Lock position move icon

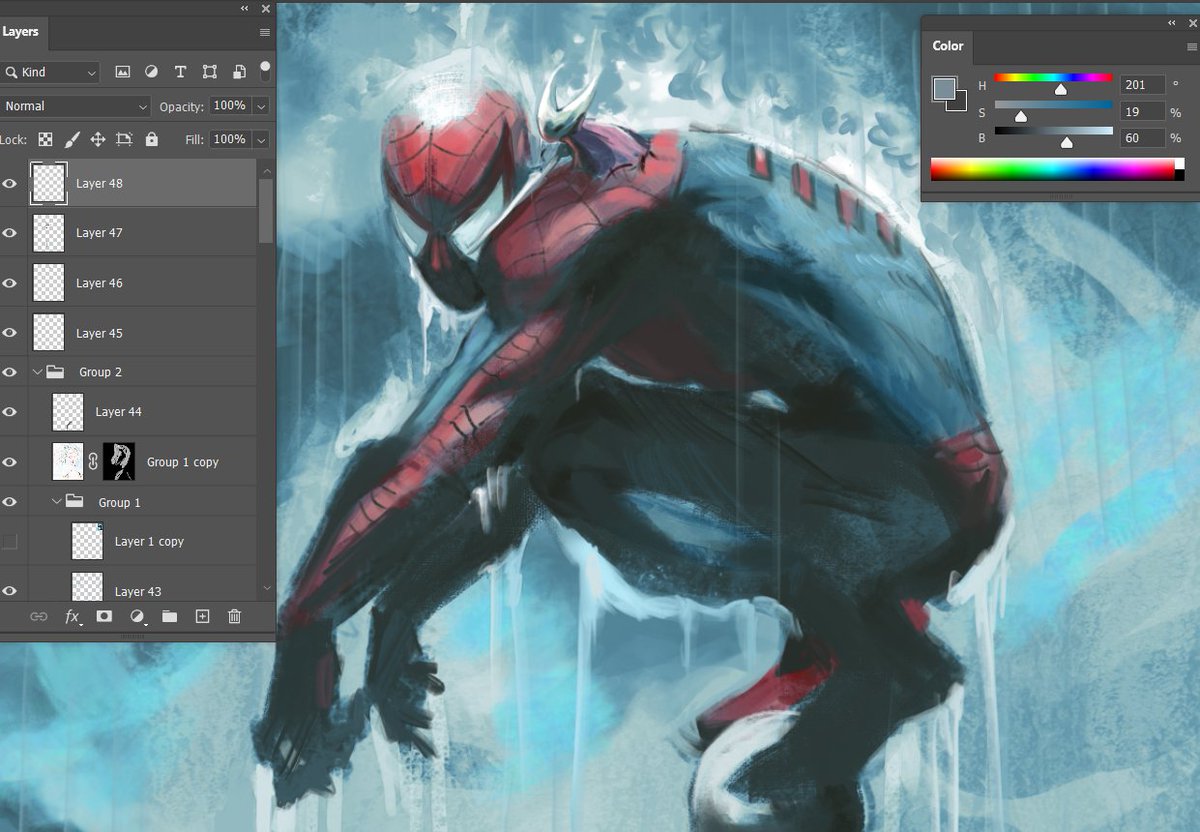pos(98,139)
